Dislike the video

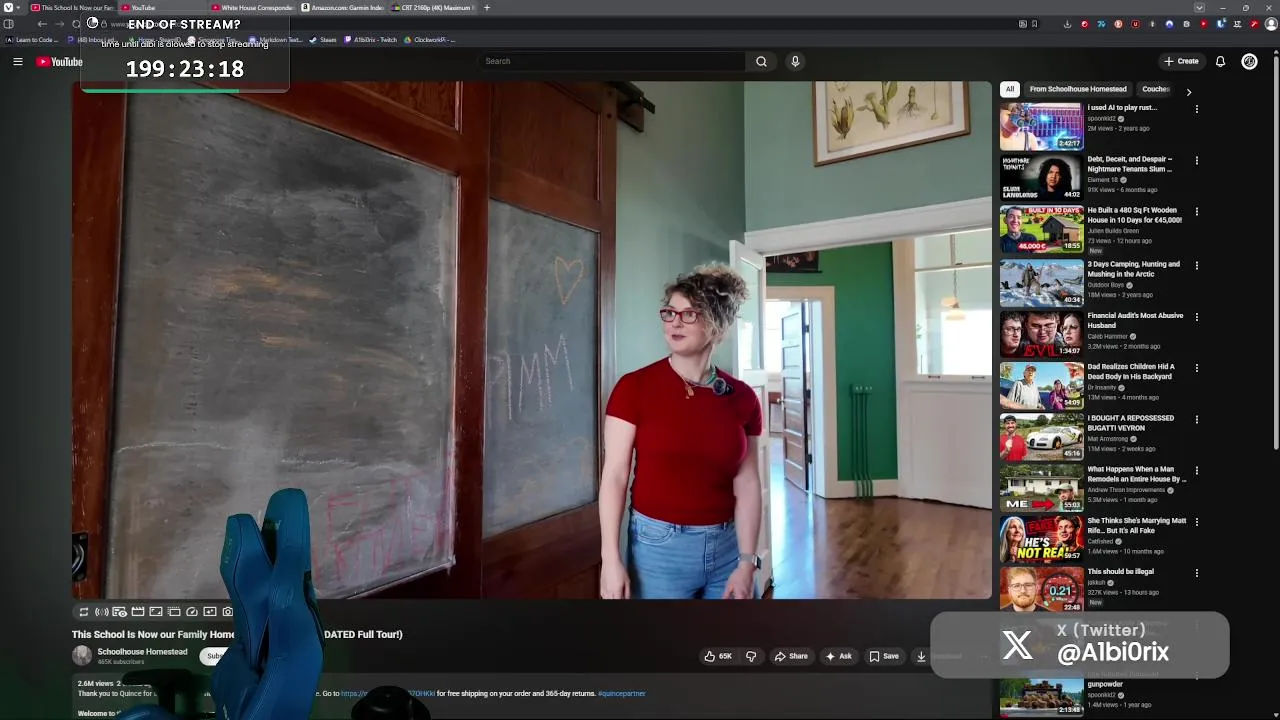751,656
